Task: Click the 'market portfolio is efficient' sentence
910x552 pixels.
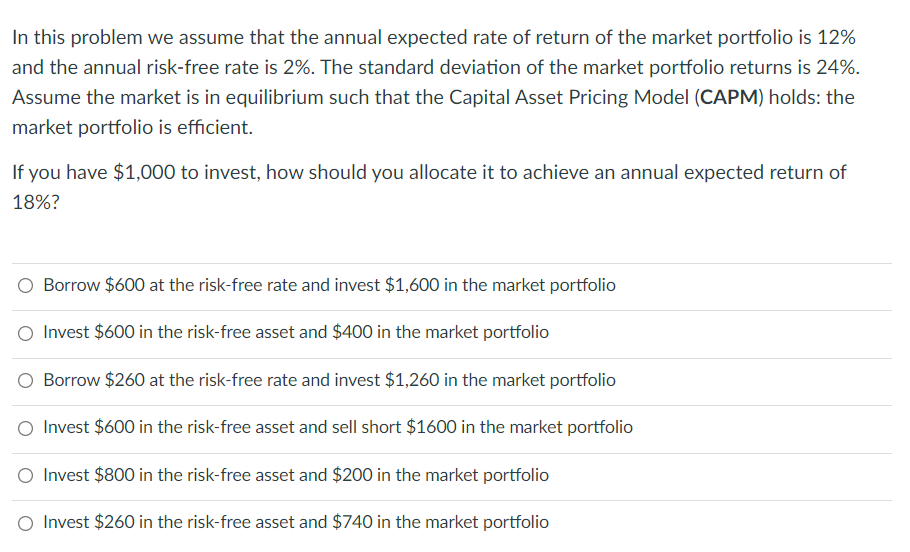Action: click(132, 128)
